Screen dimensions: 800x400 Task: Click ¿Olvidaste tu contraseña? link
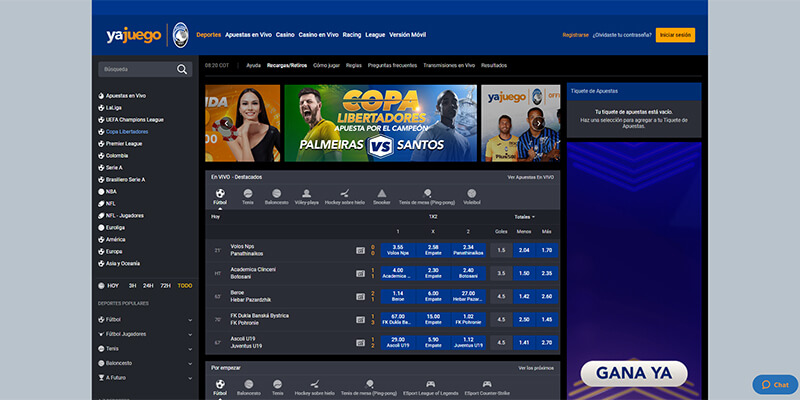(622, 35)
